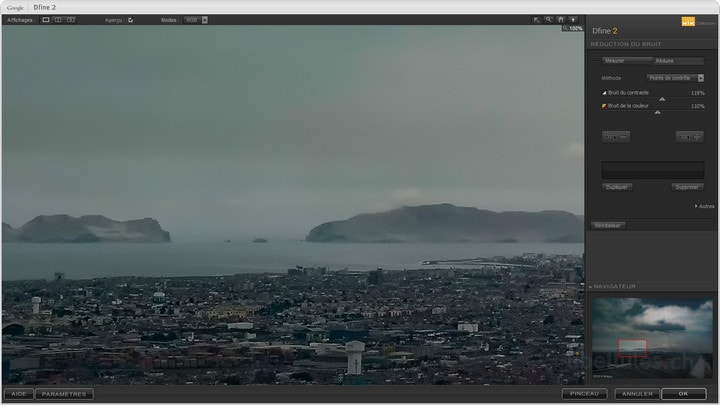This screenshot has height=405, width=720.
Task: Click add control point plus button
Action: 690,136
